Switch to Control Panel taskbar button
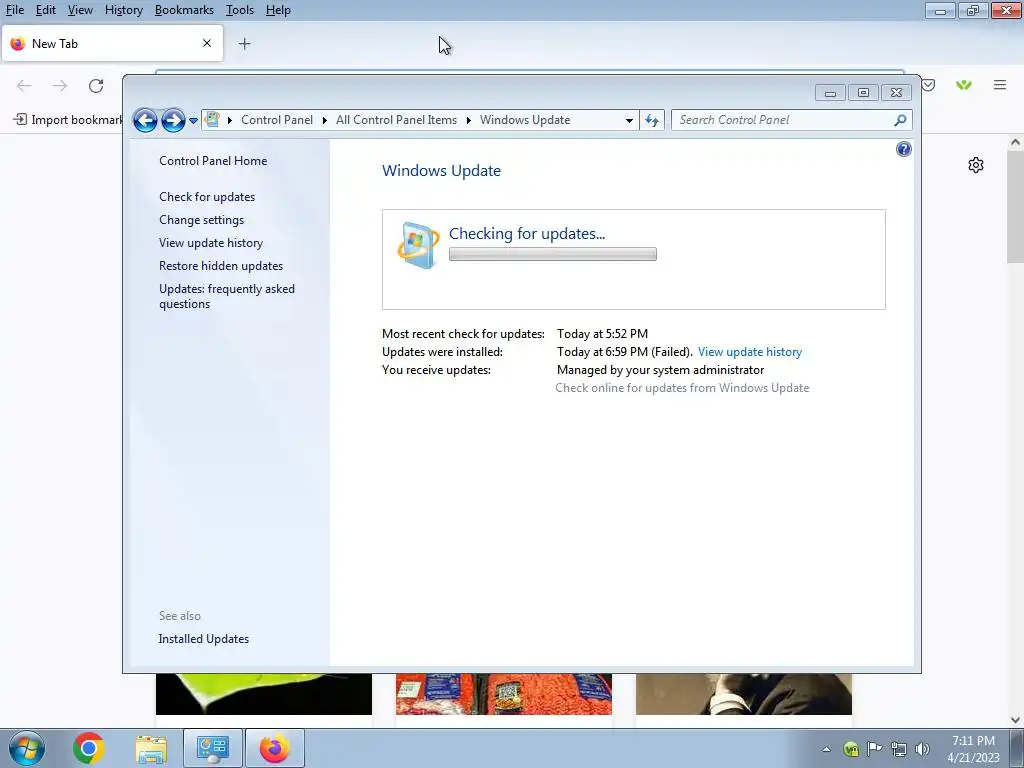This screenshot has width=1024, height=768. (213, 748)
